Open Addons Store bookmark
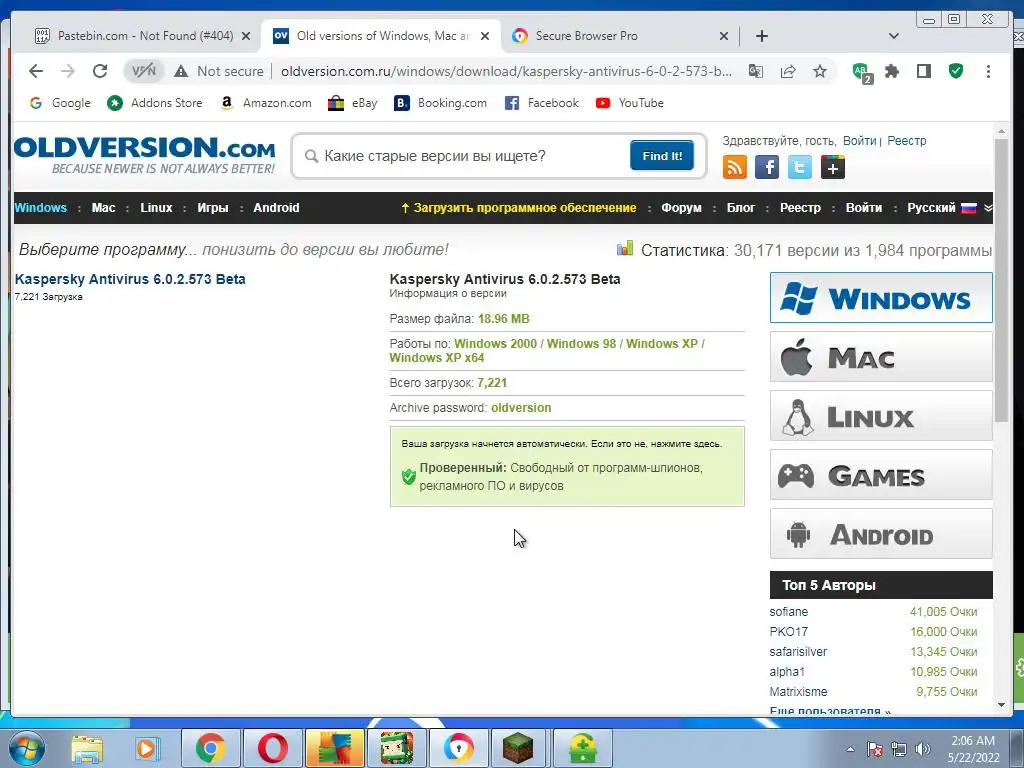The height and width of the screenshot is (768, 1024). tap(155, 103)
